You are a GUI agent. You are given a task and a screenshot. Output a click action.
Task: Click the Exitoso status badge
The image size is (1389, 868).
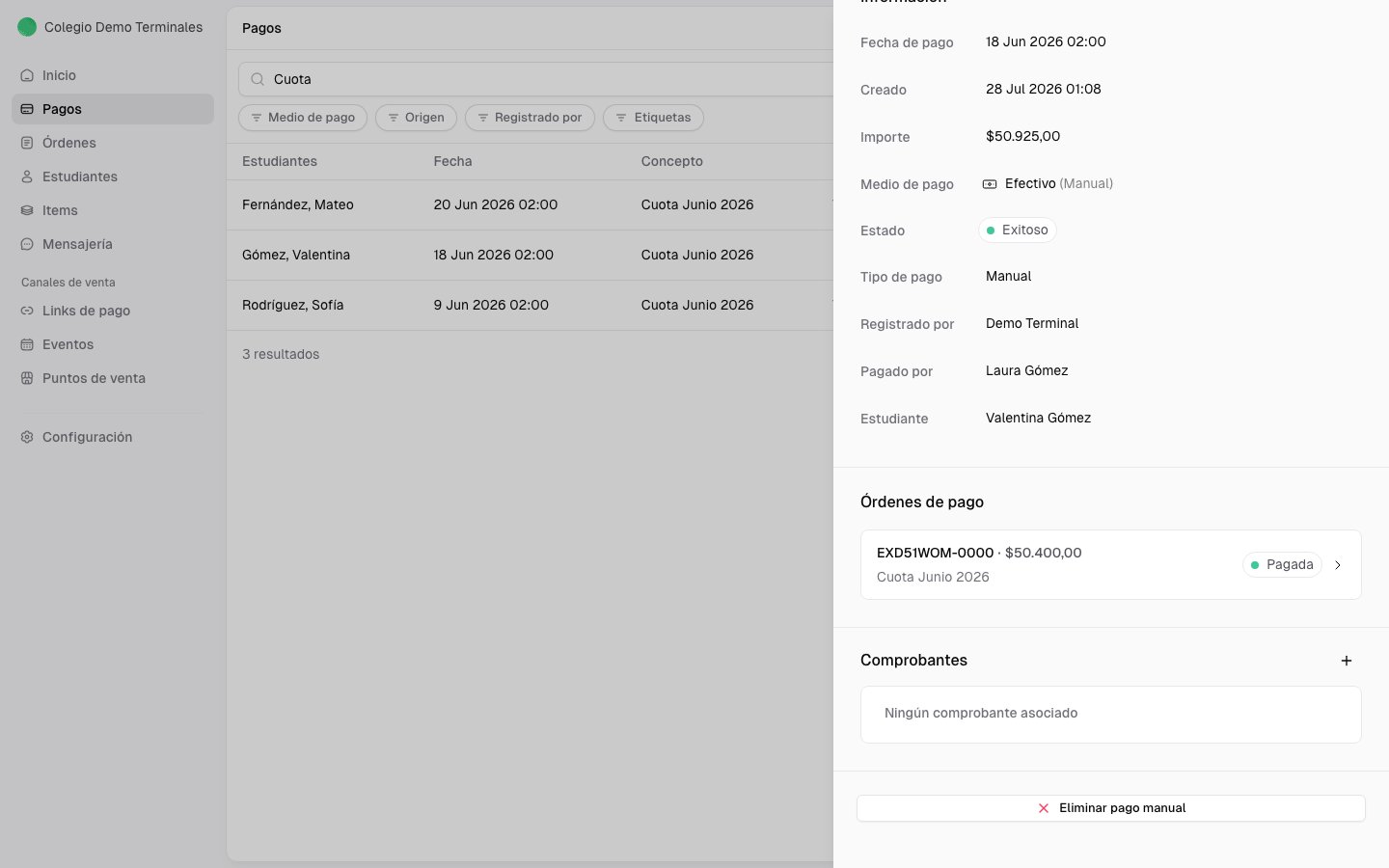[x=1018, y=231]
